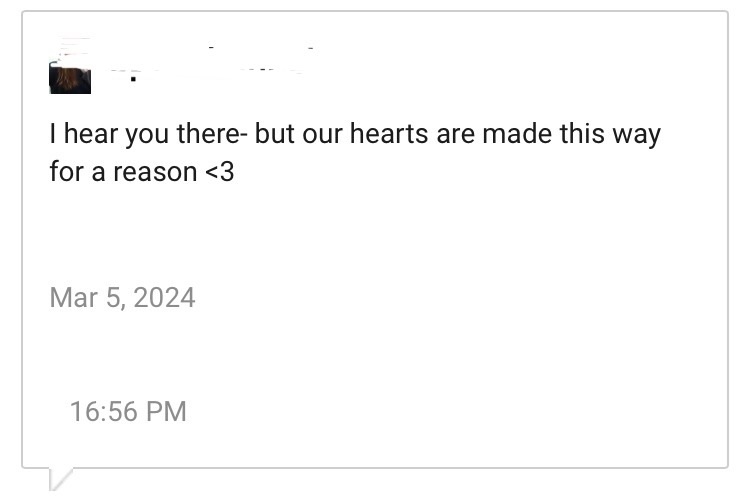
Task: Click the year "2024" in the date
Action: 162,297
